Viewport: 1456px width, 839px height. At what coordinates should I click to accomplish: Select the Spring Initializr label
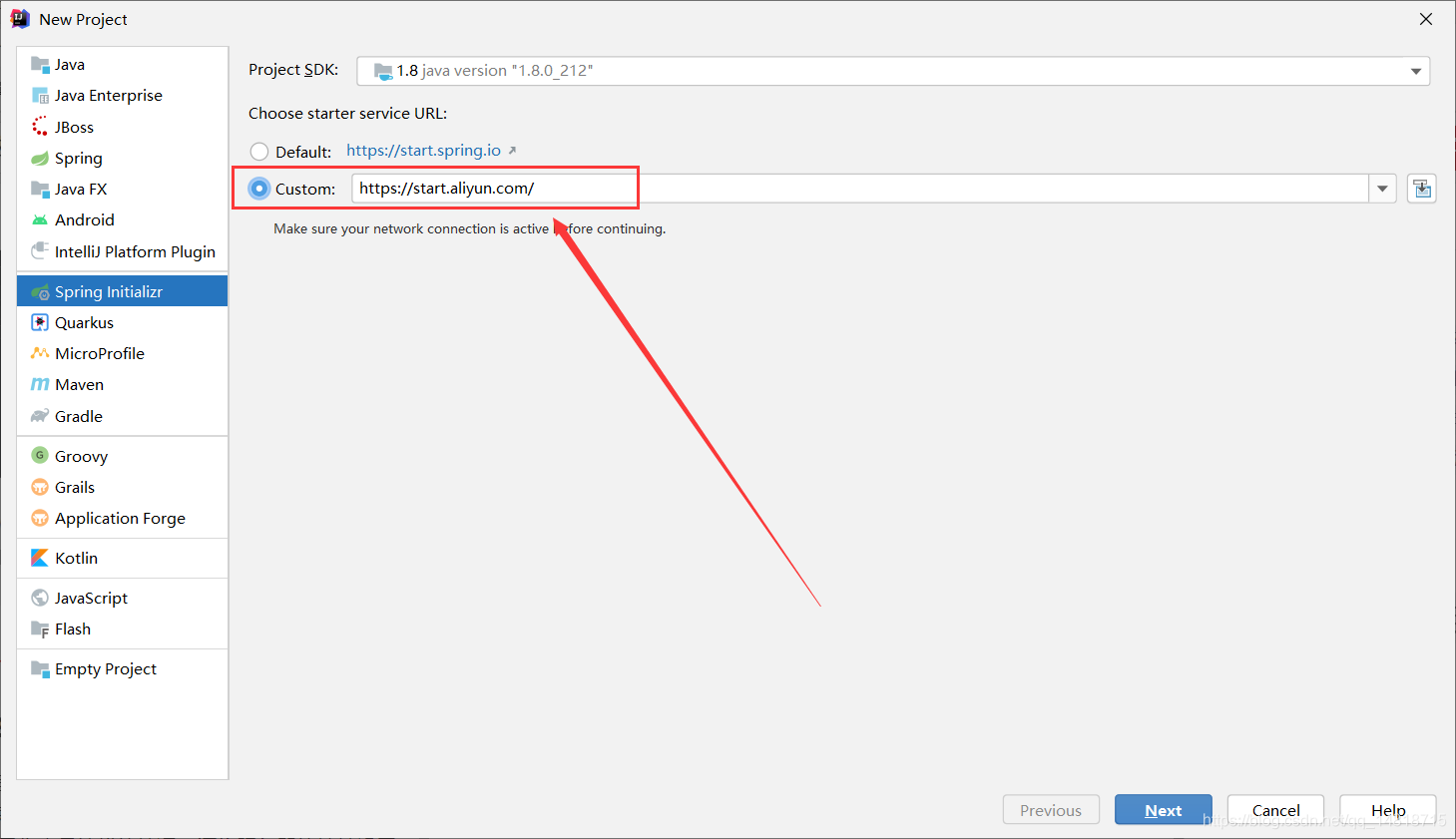[109, 291]
